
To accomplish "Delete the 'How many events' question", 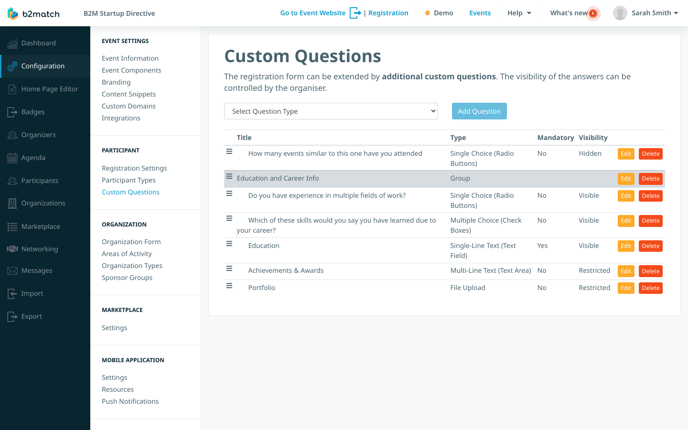I will tap(650, 154).
